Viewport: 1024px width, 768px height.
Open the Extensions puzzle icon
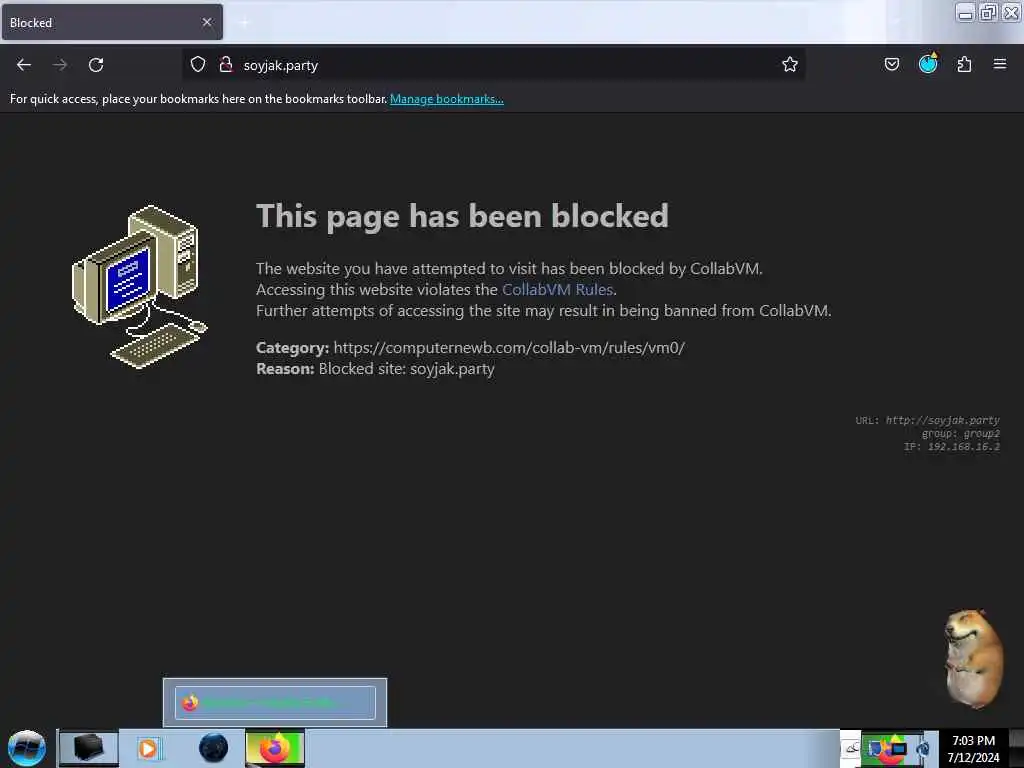[964, 64]
